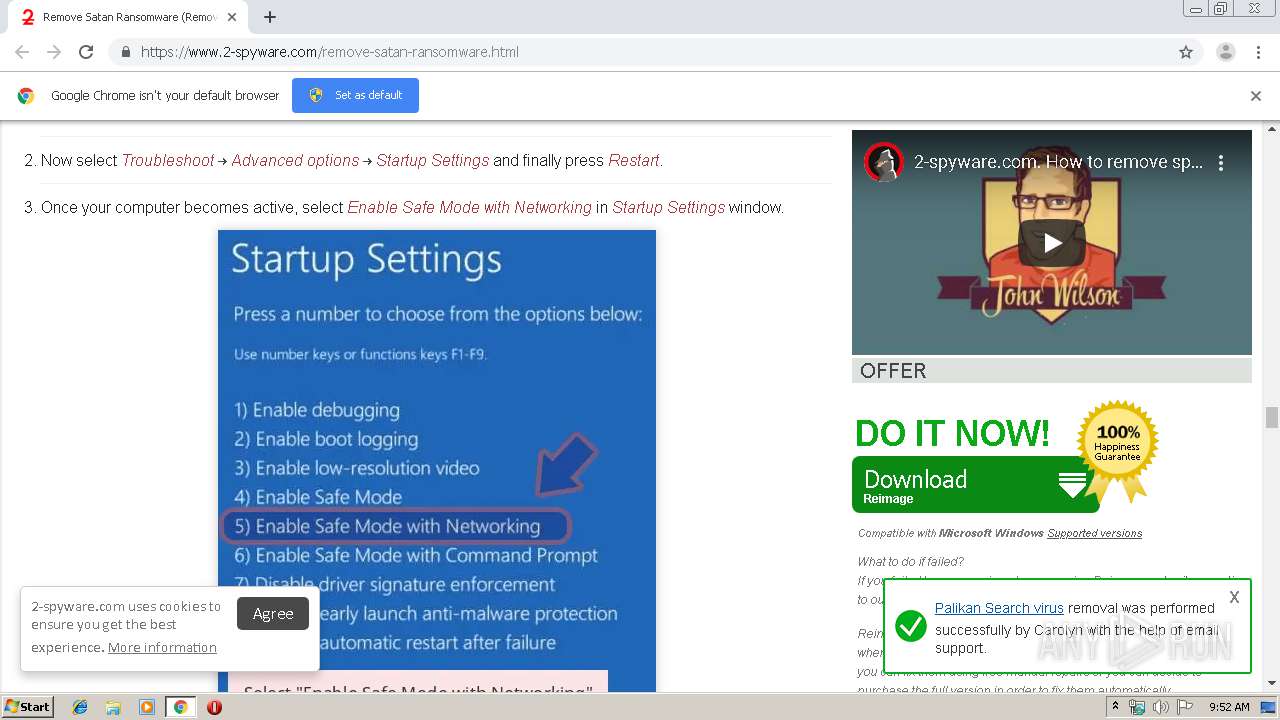Show hidden system tray icons
The width and height of the screenshot is (1280, 720).
coord(1115,707)
